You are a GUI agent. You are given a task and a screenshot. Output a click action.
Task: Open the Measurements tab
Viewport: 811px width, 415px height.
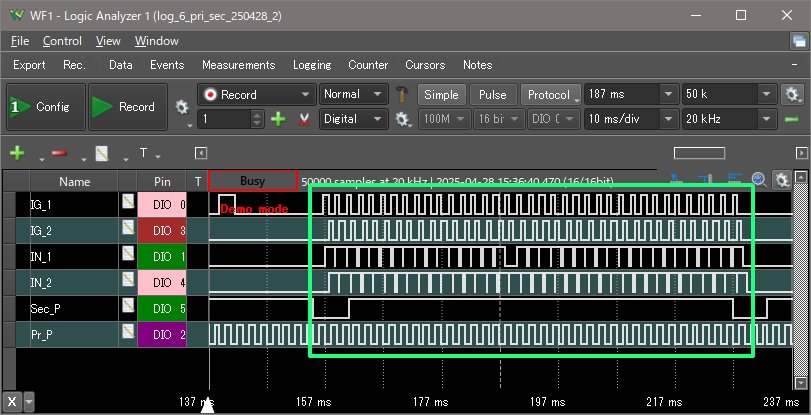coord(238,65)
